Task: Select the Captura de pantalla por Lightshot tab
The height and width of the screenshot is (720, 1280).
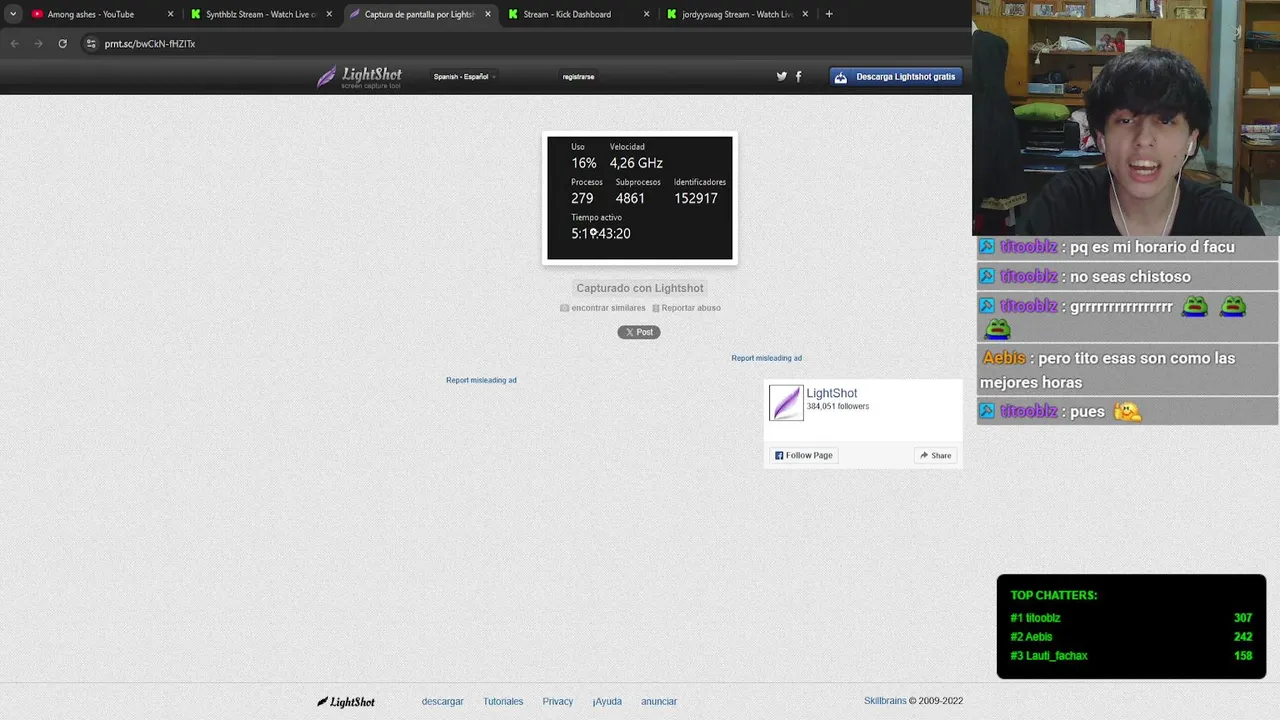Action: pyautogui.click(x=419, y=14)
